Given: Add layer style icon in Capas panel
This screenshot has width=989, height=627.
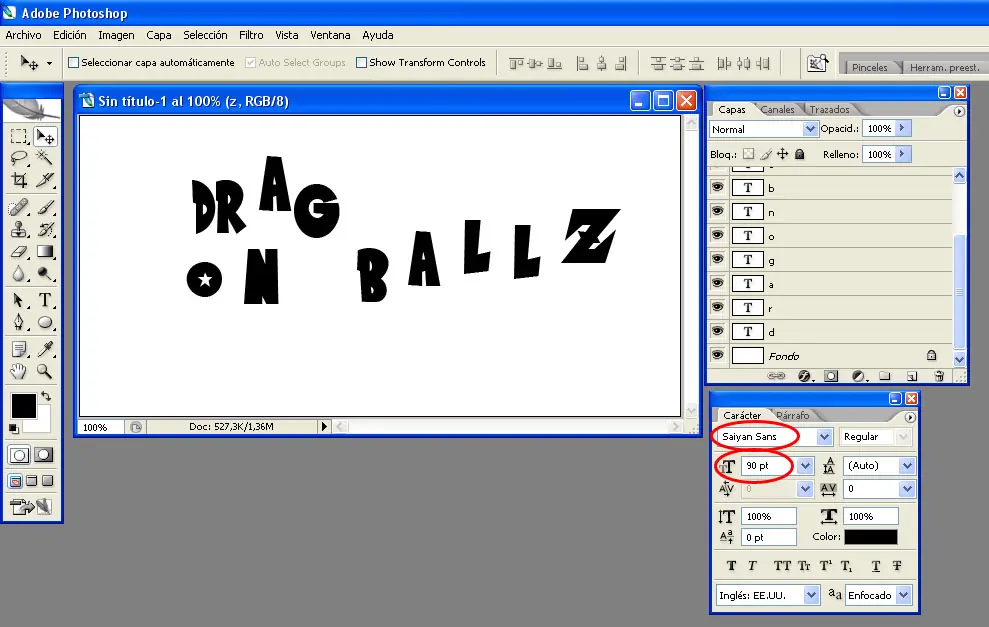Looking at the screenshot, I should point(804,376).
